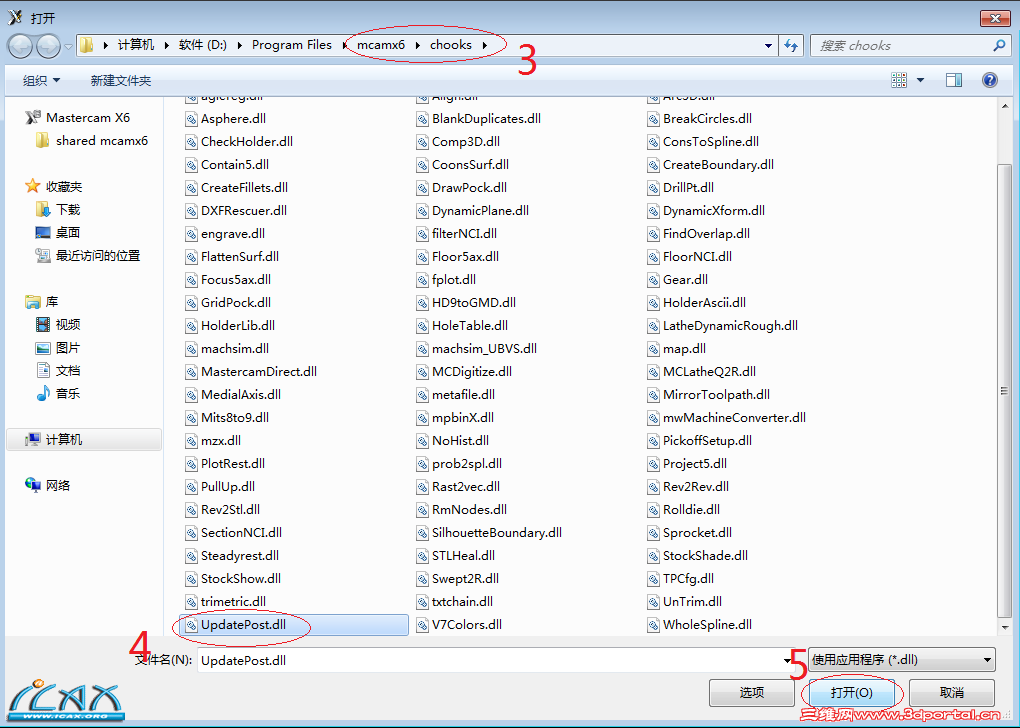Click the Forward navigation arrow

coord(49,46)
